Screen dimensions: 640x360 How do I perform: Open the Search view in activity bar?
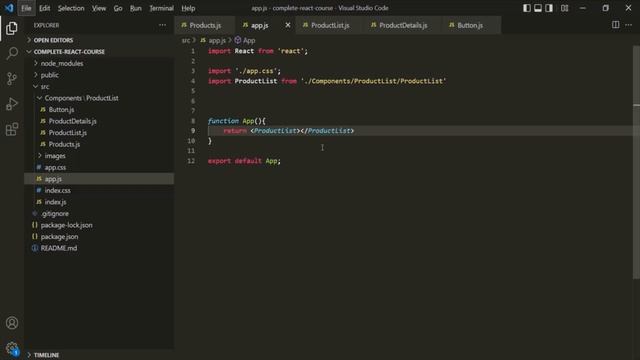[x=12, y=53]
